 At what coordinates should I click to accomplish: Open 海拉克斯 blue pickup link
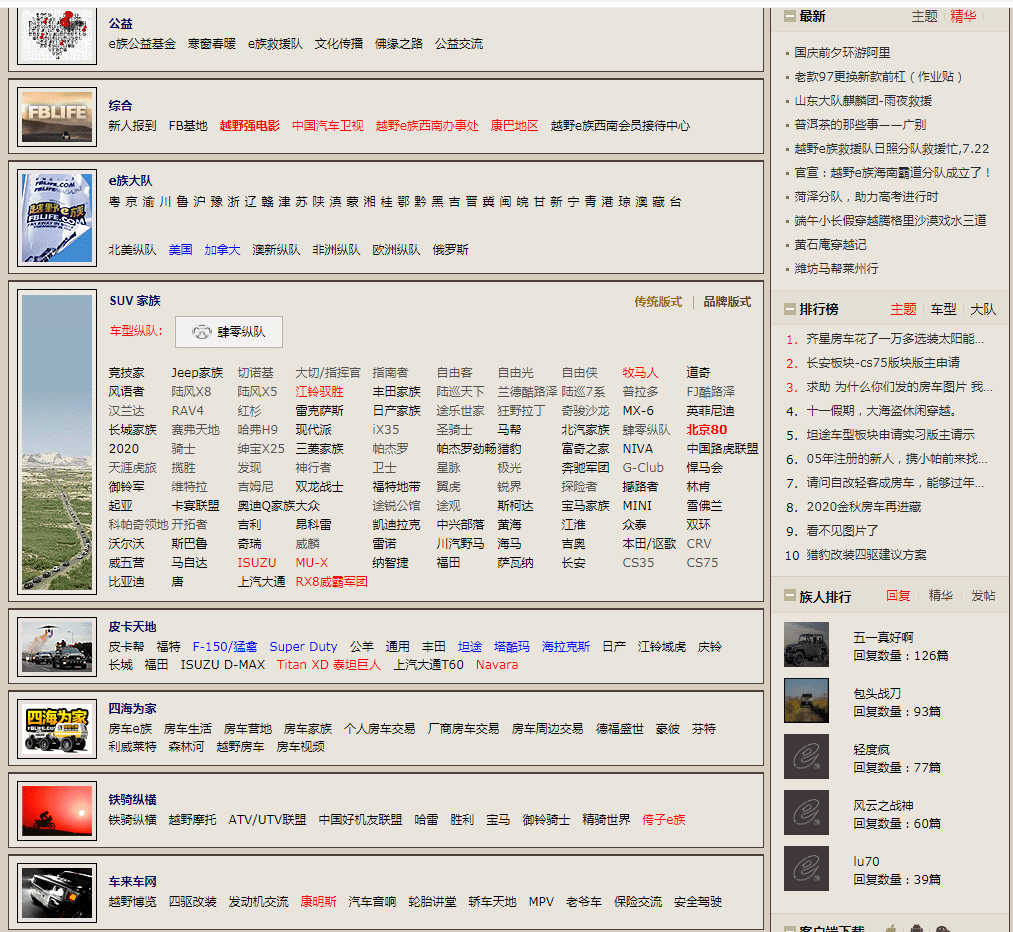click(565, 647)
